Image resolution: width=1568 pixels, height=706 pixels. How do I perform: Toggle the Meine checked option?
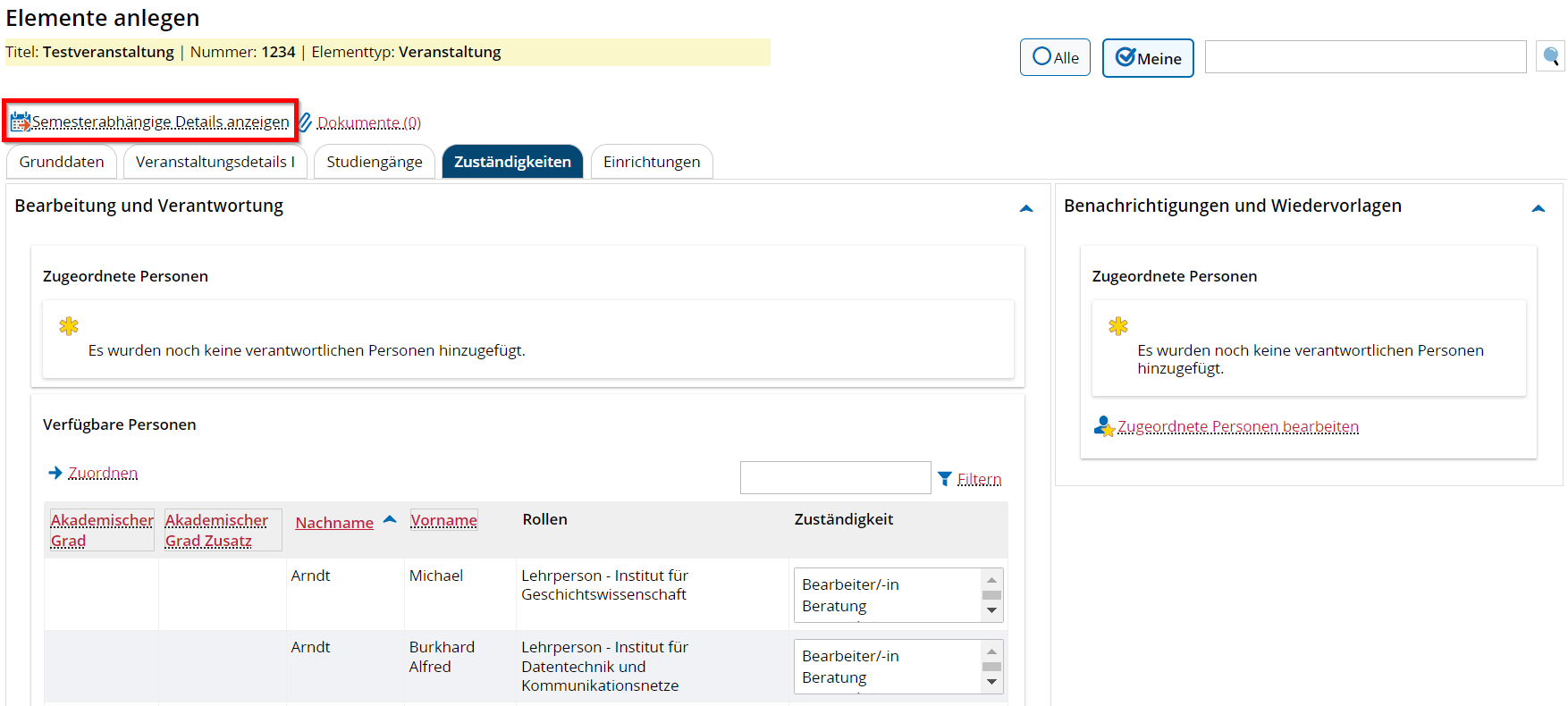point(1148,58)
